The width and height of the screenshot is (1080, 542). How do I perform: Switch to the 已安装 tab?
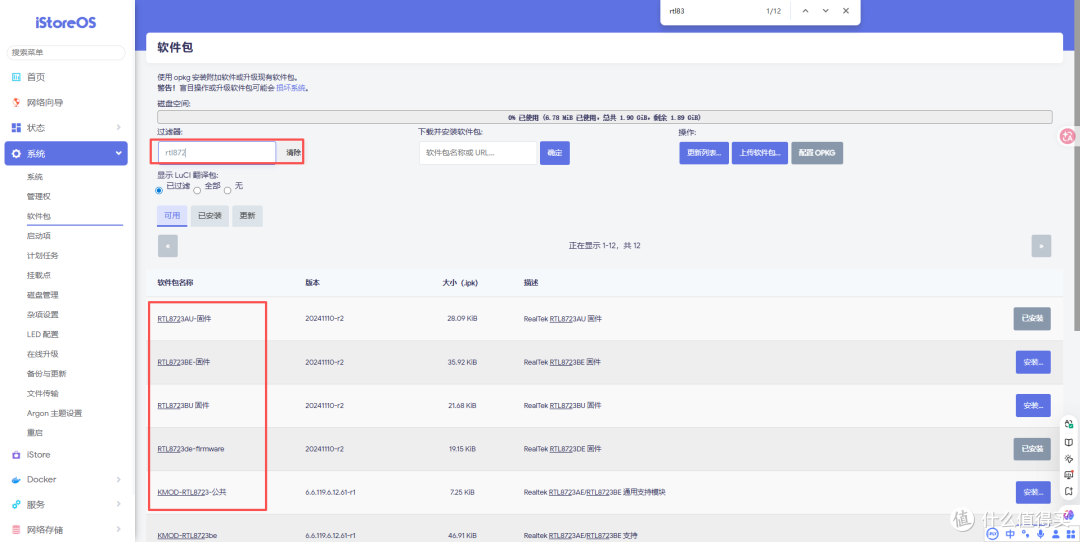[210, 216]
